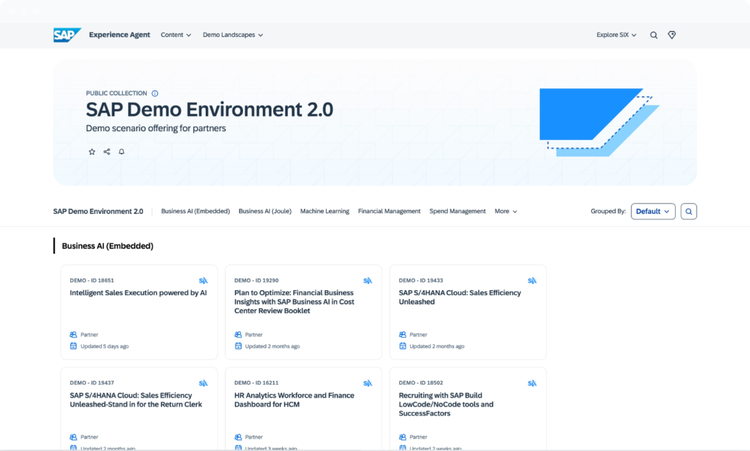Click the SAP badge on demo 18502 card
750x451 pixels.
[532, 383]
